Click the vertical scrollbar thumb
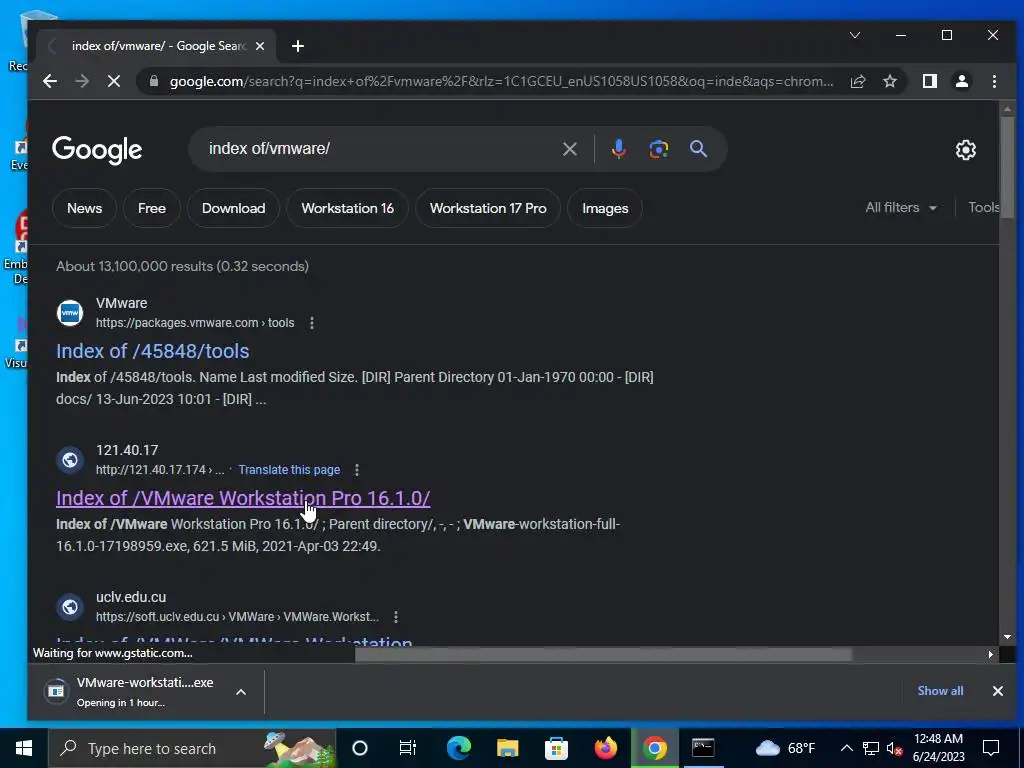This screenshot has width=1024, height=768. pyautogui.click(x=1006, y=166)
